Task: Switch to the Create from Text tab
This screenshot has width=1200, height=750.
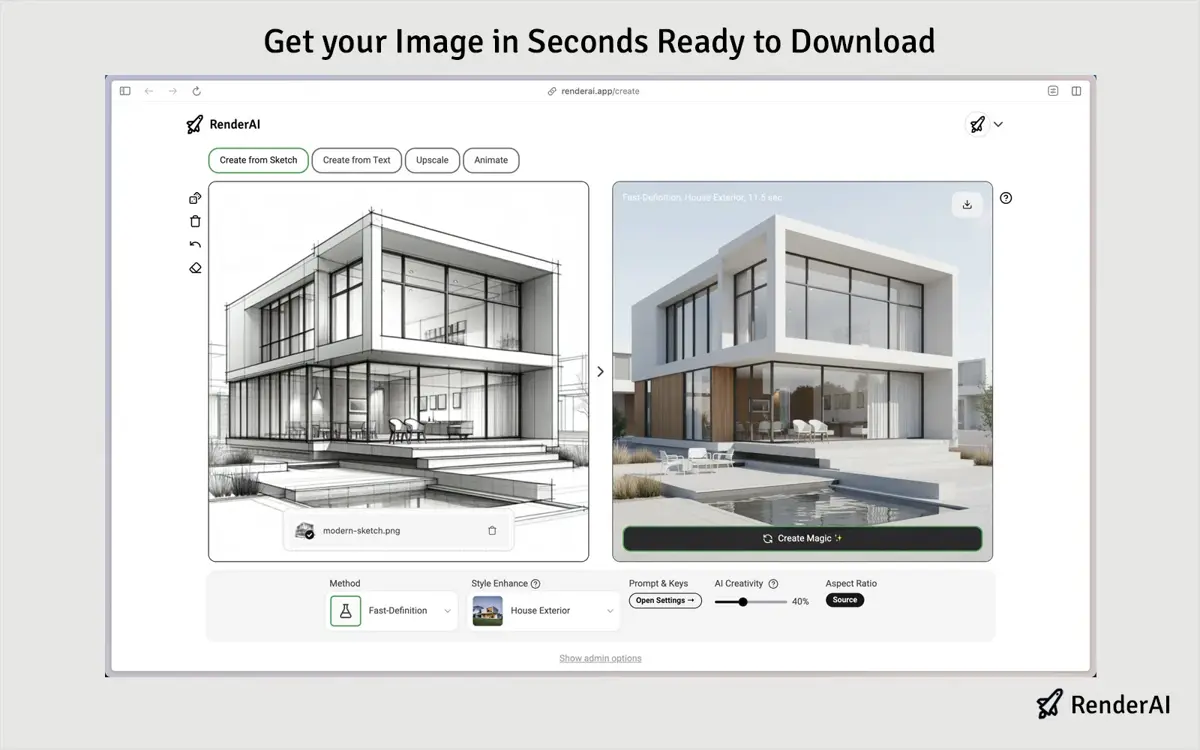Action: point(357,160)
